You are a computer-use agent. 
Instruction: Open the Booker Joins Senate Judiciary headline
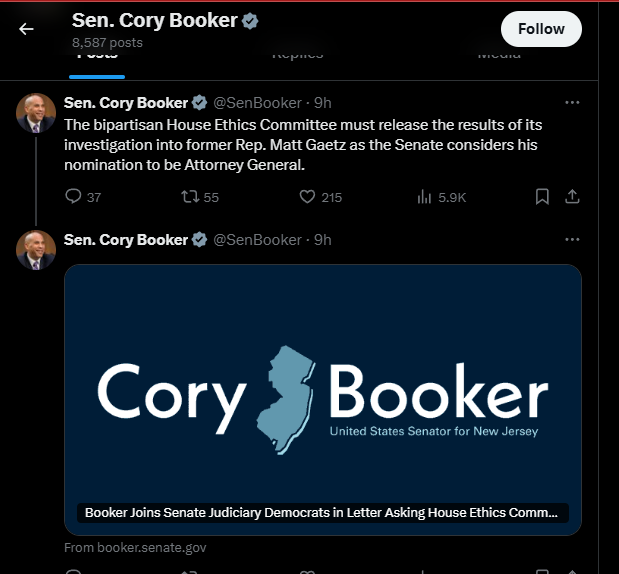coord(322,513)
